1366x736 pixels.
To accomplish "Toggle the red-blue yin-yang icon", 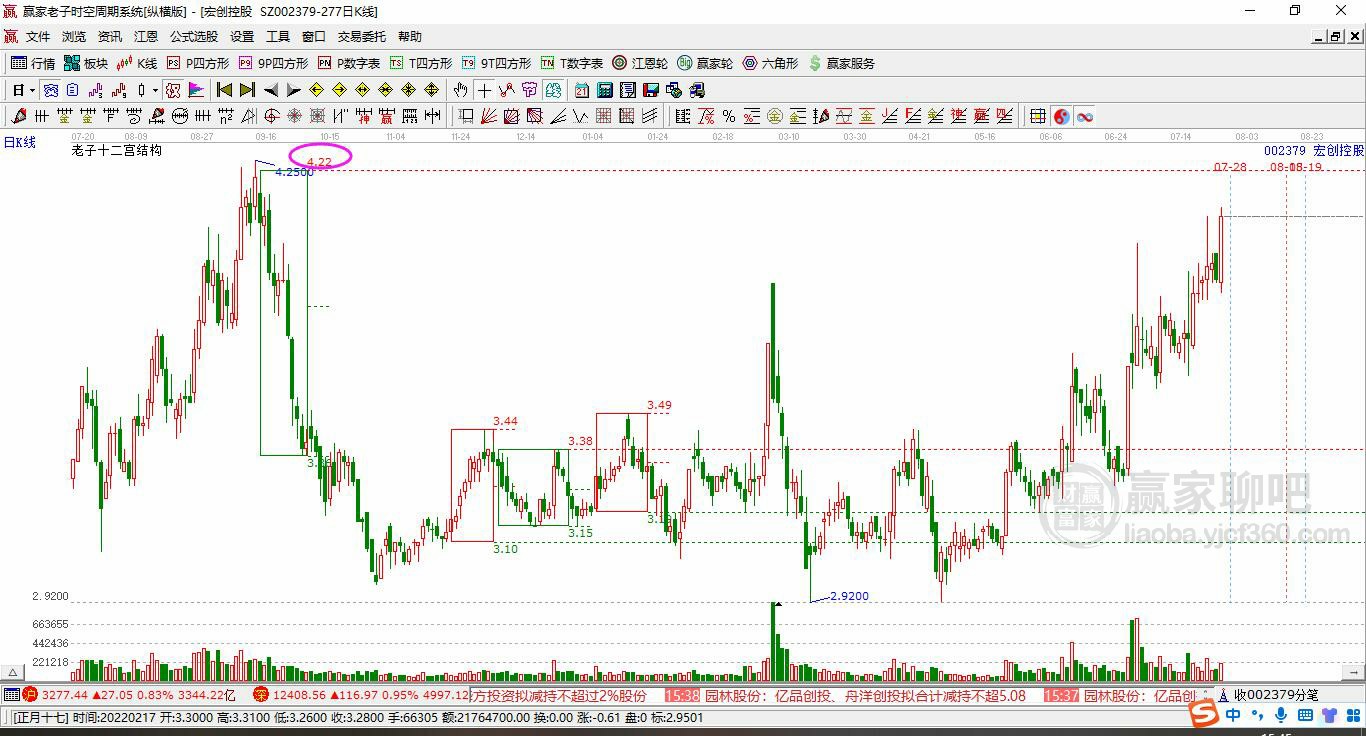I will pos(1061,116).
